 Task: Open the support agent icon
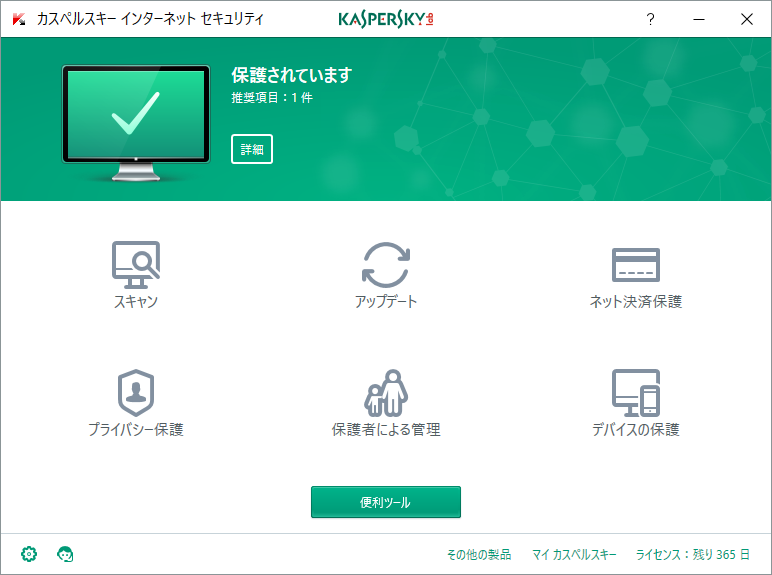click(65, 554)
